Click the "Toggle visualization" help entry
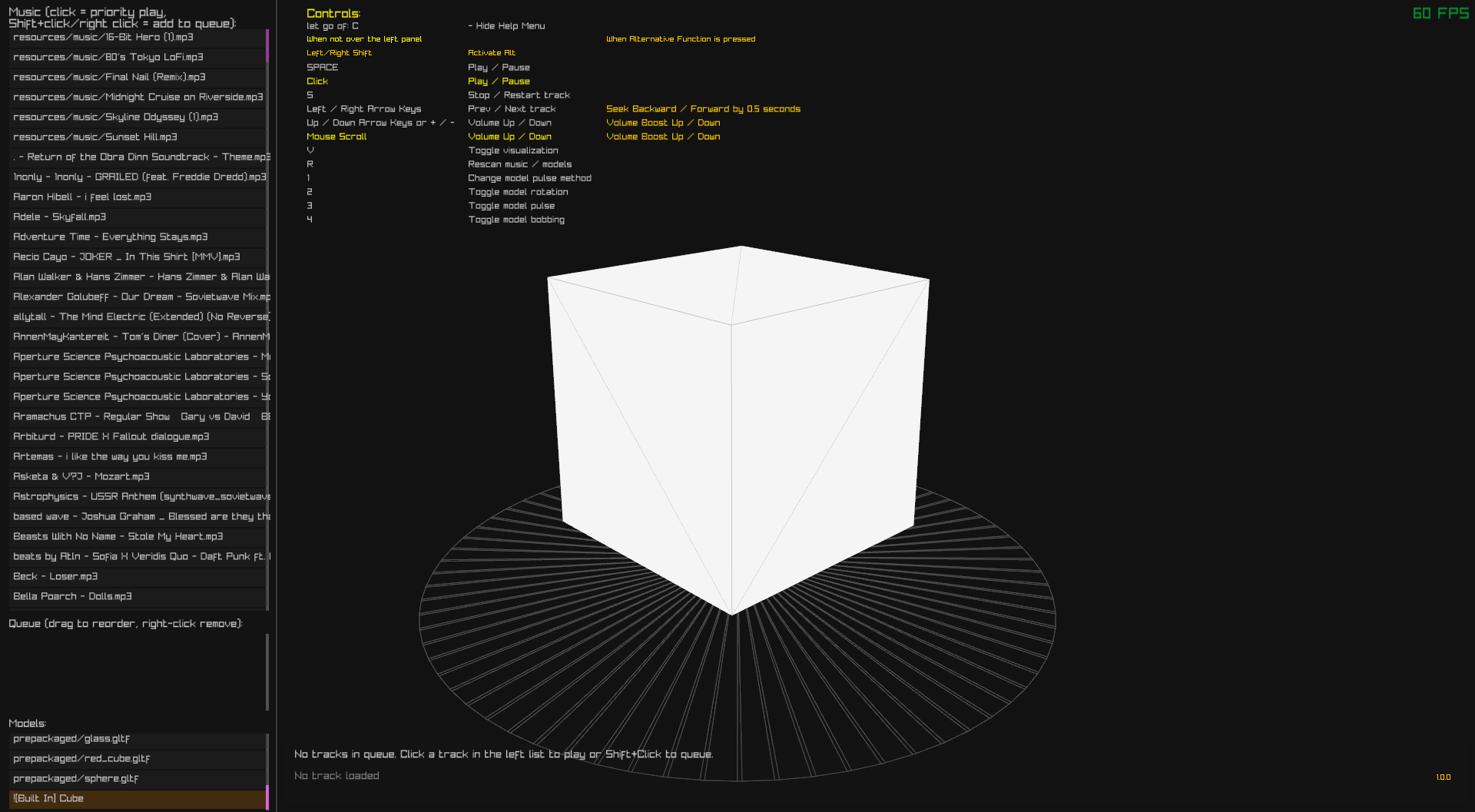 pyautogui.click(x=513, y=151)
